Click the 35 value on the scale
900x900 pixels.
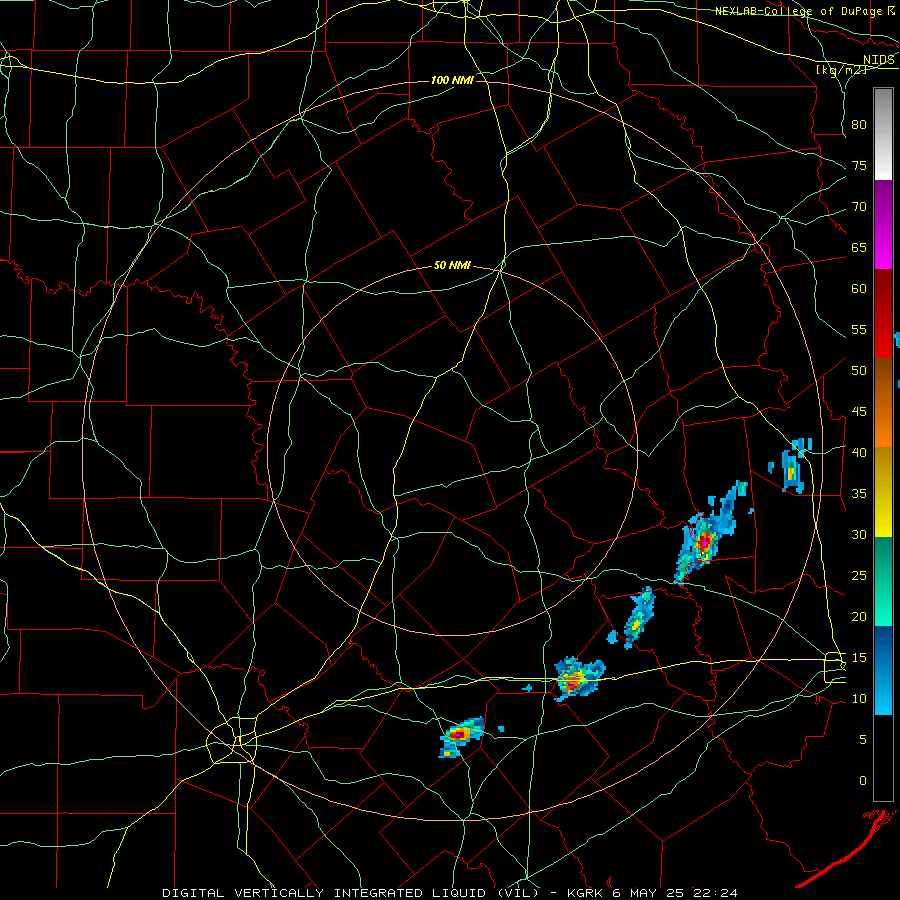[859, 494]
